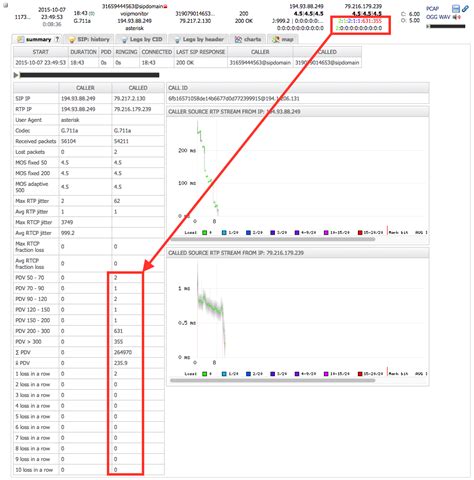Click the CALLER column header in stats table

[x=85, y=88]
